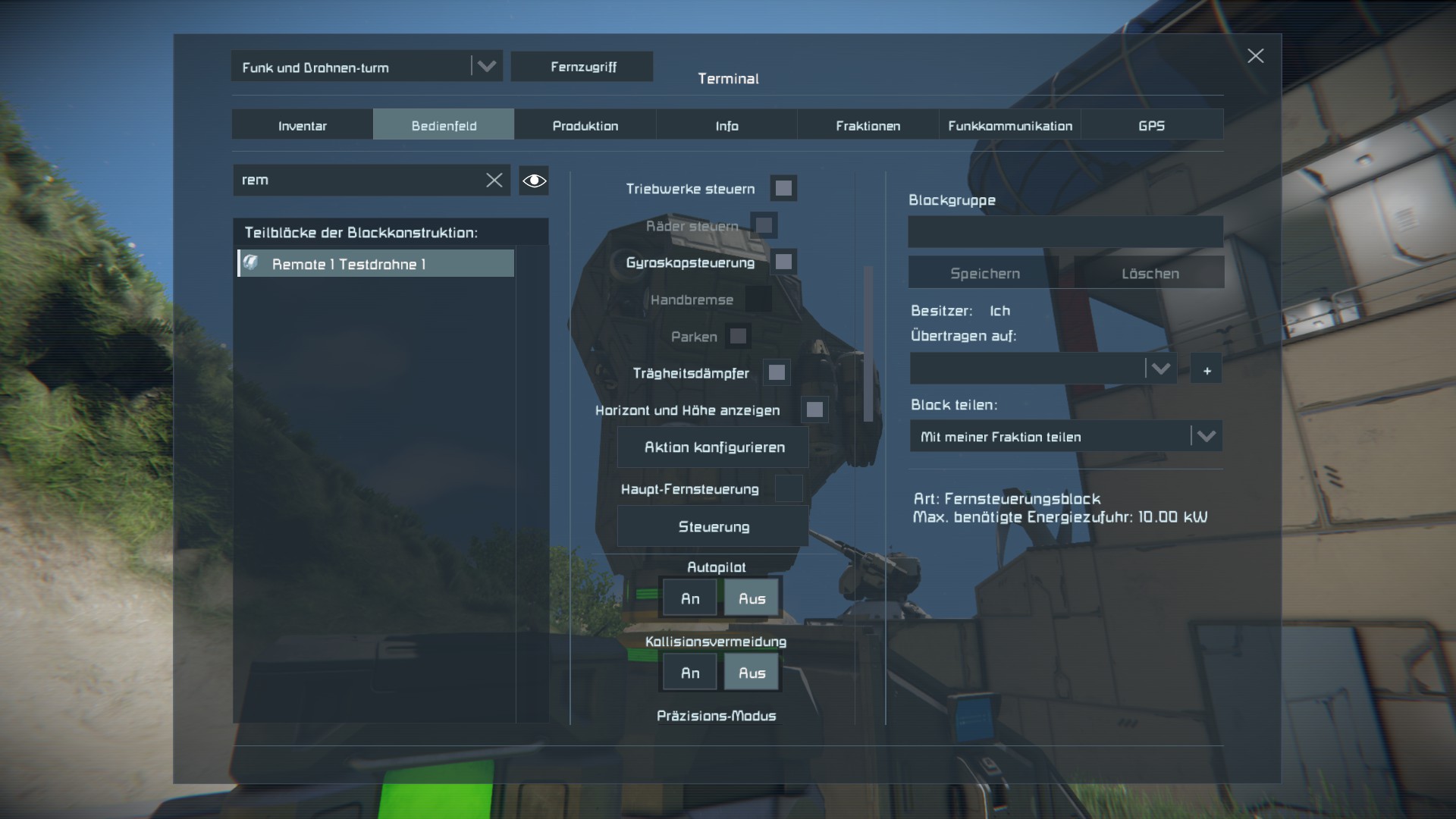Viewport: 1456px width, 819px height.
Task: Switch to the Inventar tab
Action: [302, 126]
